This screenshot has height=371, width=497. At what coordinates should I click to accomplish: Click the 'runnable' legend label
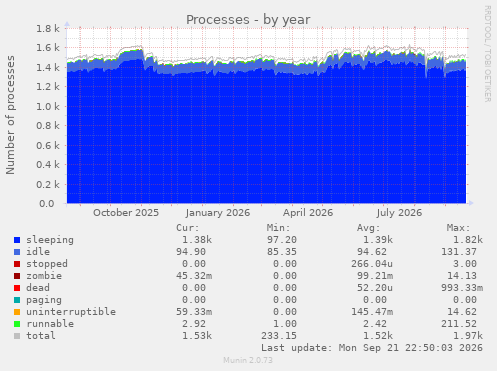[x=50, y=324]
